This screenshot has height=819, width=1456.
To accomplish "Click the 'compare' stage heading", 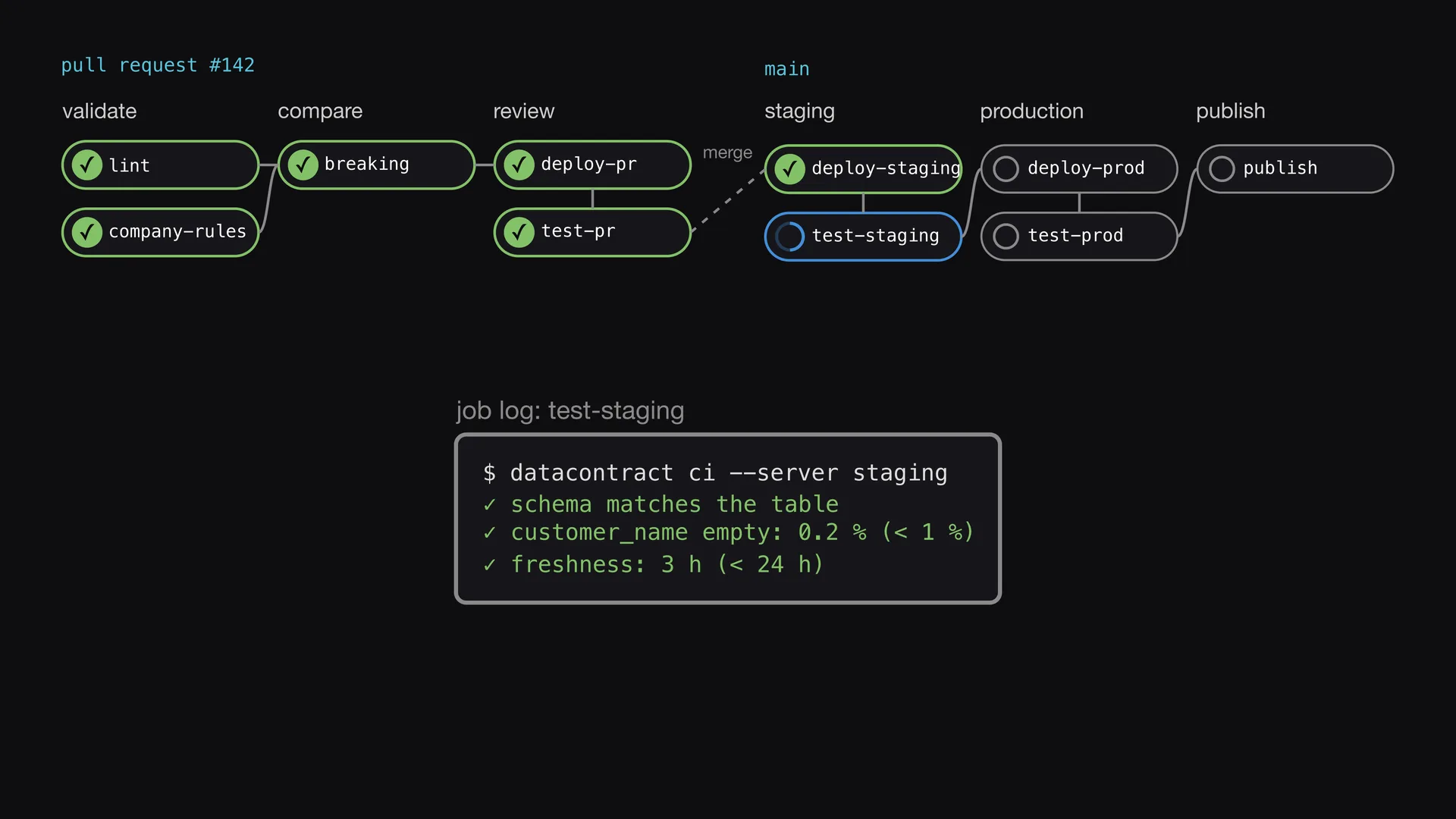I will coord(320,111).
